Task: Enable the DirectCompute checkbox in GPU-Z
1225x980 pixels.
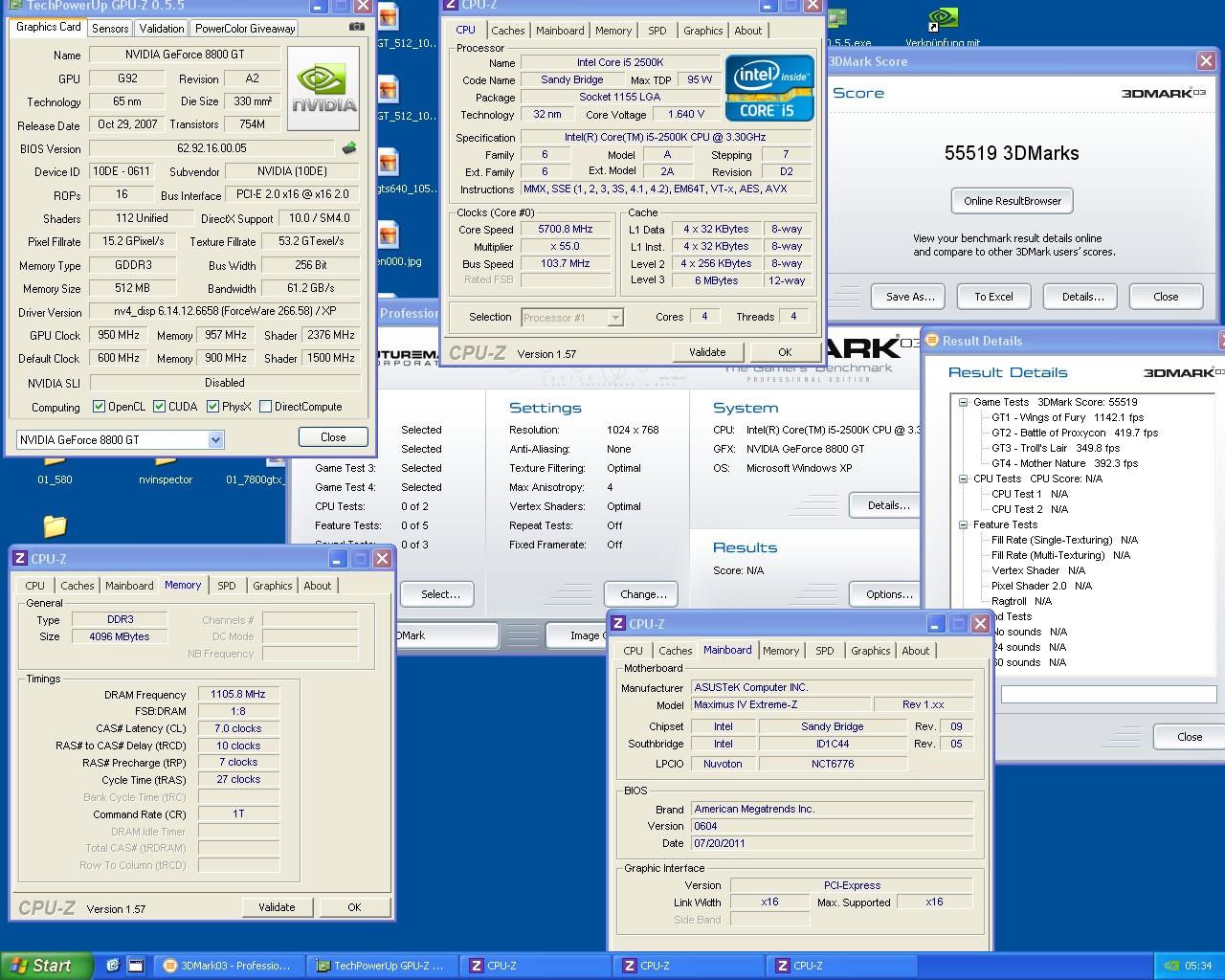Action: pyautogui.click(x=266, y=407)
